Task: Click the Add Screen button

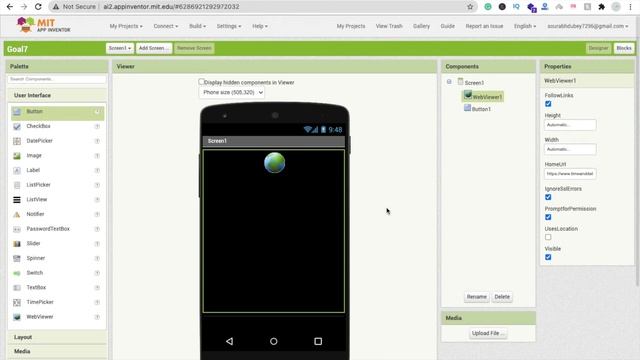Action: pyautogui.click(x=154, y=48)
